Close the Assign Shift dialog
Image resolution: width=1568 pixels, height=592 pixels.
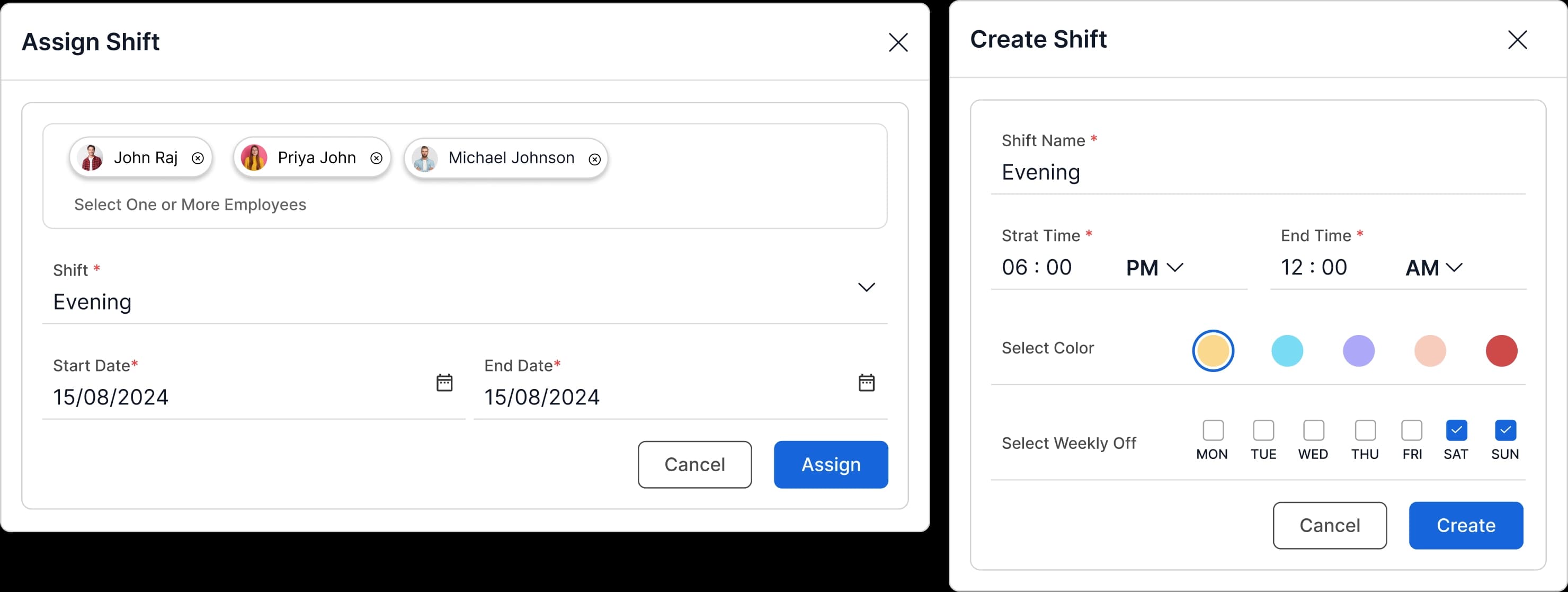pos(898,42)
